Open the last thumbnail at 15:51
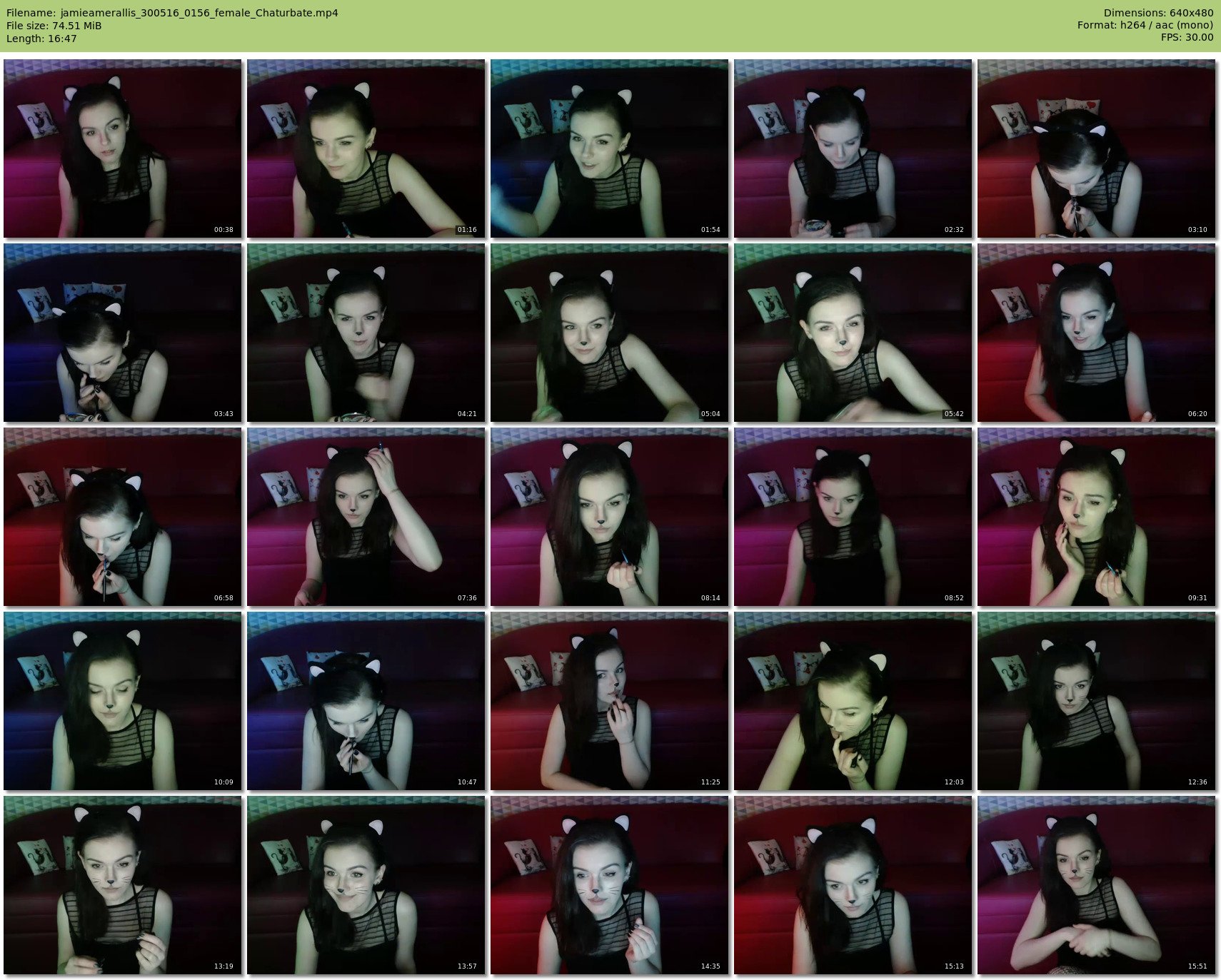 pyautogui.click(x=1097, y=885)
